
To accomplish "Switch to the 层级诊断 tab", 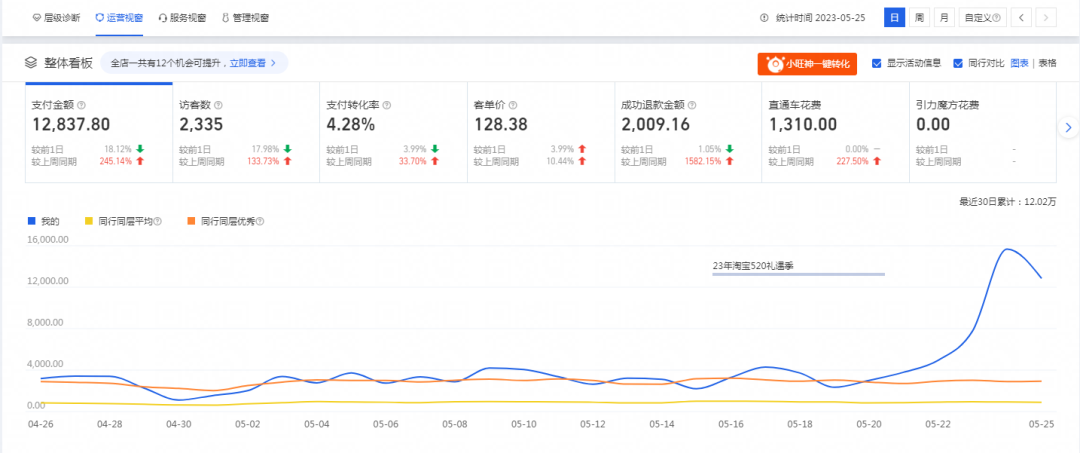I will [x=57, y=18].
